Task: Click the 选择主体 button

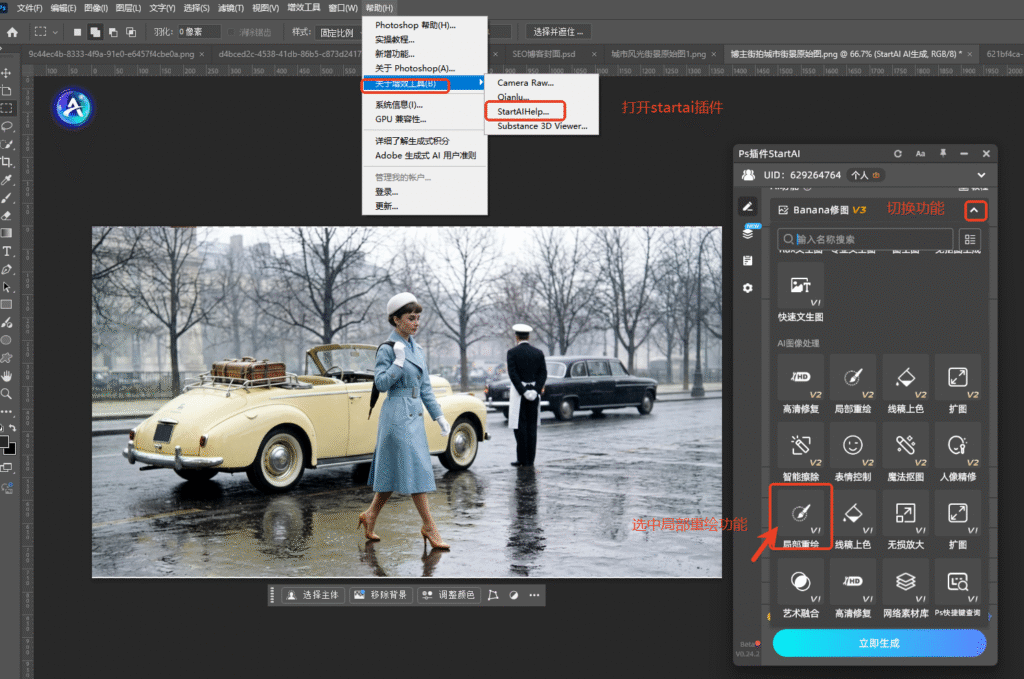Action: coord(313,595)
